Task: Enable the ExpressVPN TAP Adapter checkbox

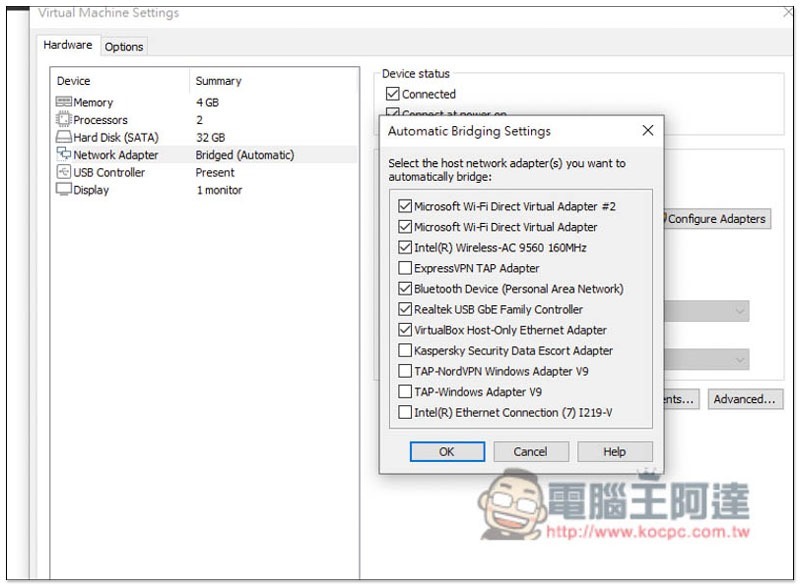Action: [405, 268]
